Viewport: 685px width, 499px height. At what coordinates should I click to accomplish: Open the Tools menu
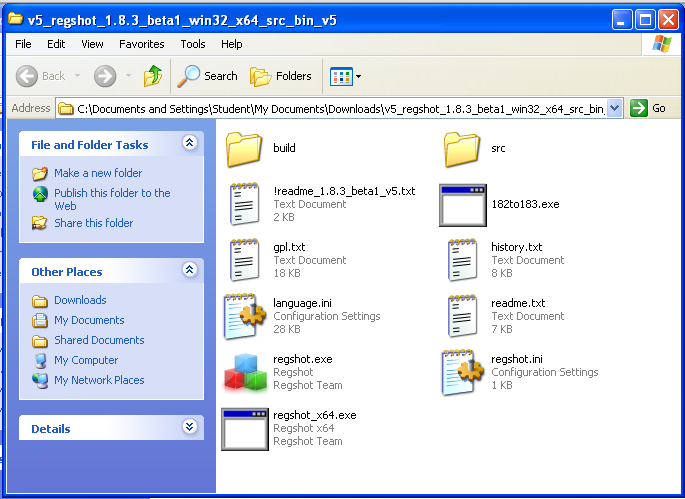[x=193, y=44]
